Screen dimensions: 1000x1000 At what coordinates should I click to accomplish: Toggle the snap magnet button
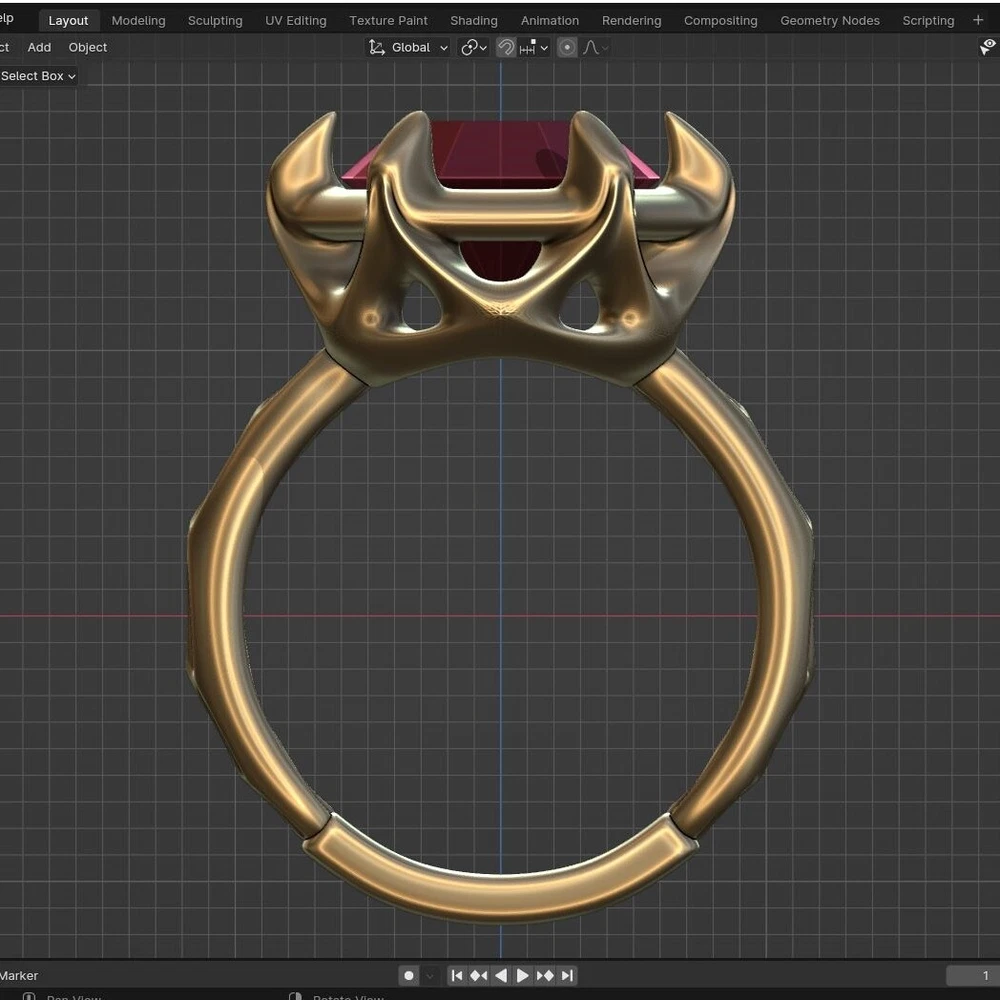[x=506, y=47]
